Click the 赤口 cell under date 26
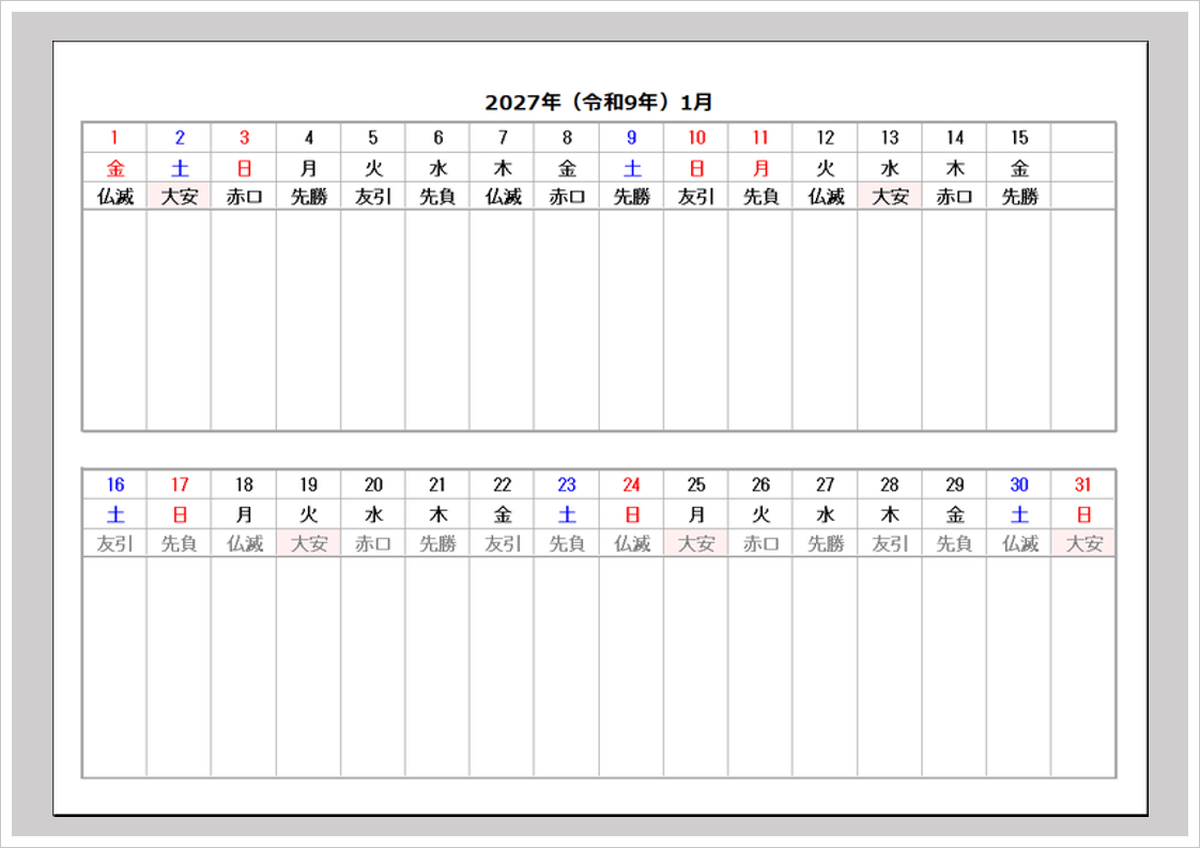 click(x=761, y=544)
